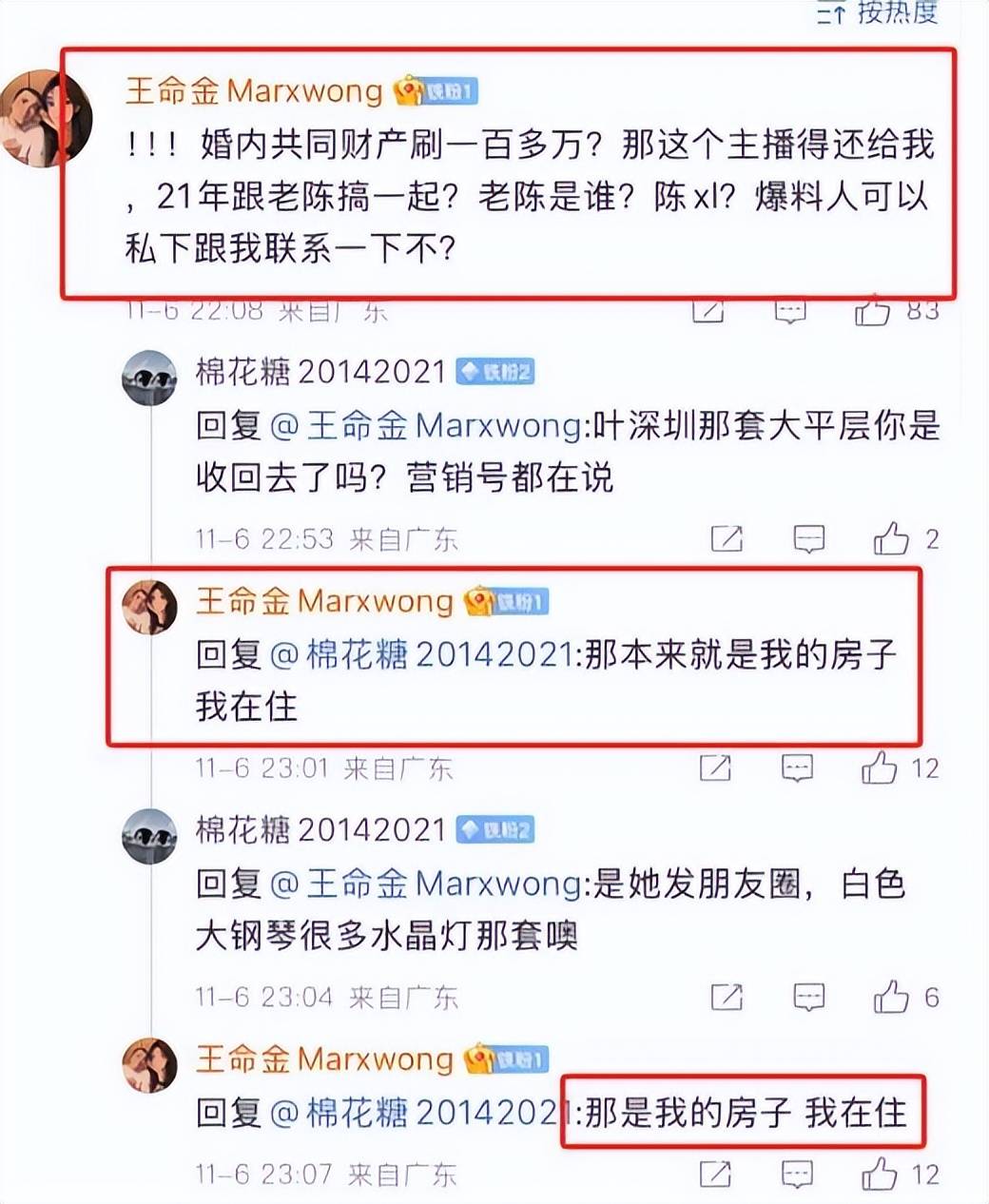Like the 23:01 reply with 12 likes

pos(880,767)
